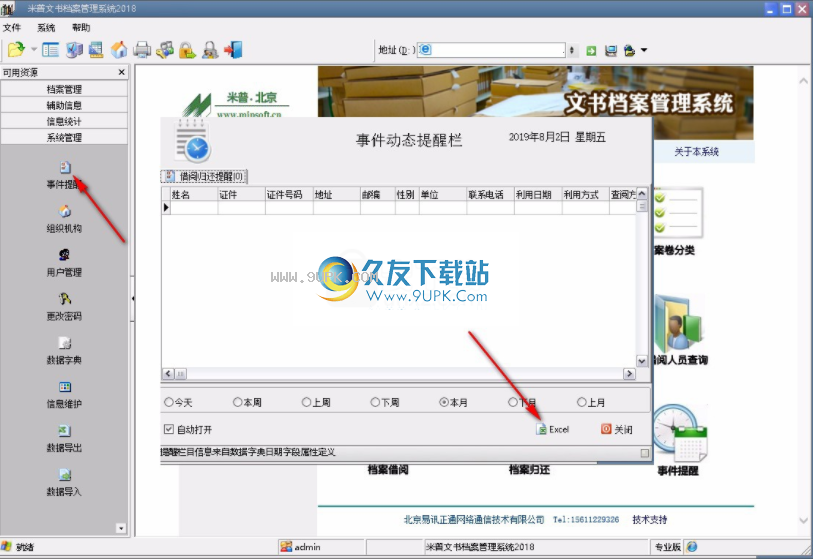
Task: Click the users-and-keys toolbar icon
Action: [x=165, y=50]
